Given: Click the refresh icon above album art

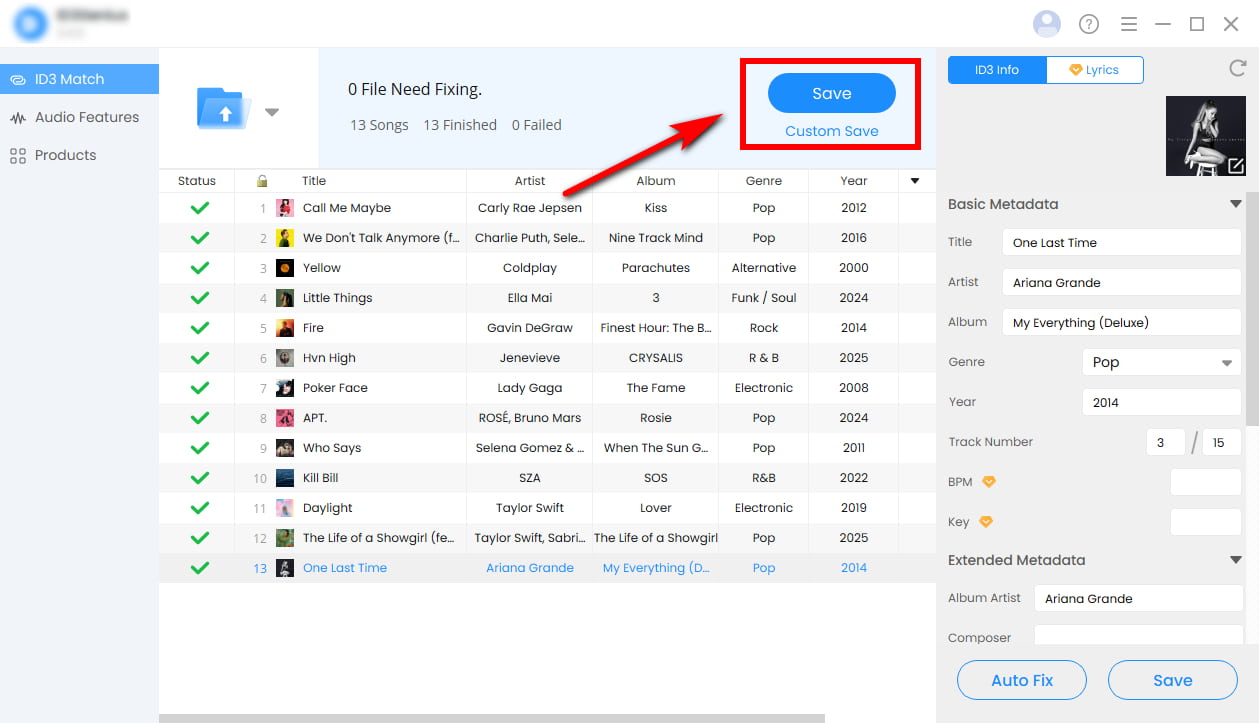Looking at the screenshot, I should (1236, 69).
